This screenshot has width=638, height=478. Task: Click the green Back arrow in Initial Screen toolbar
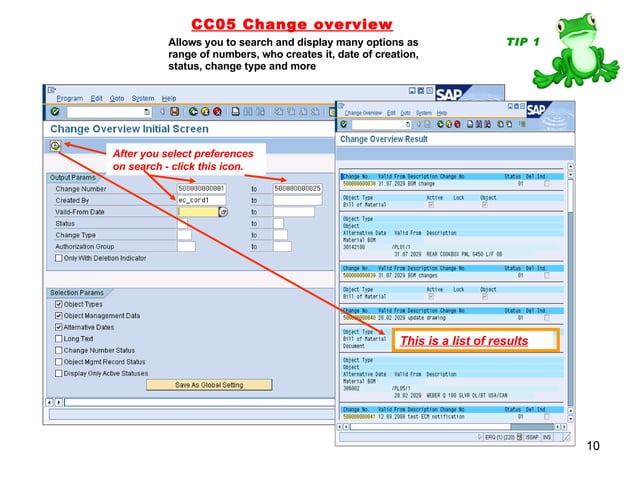(193, 111)
